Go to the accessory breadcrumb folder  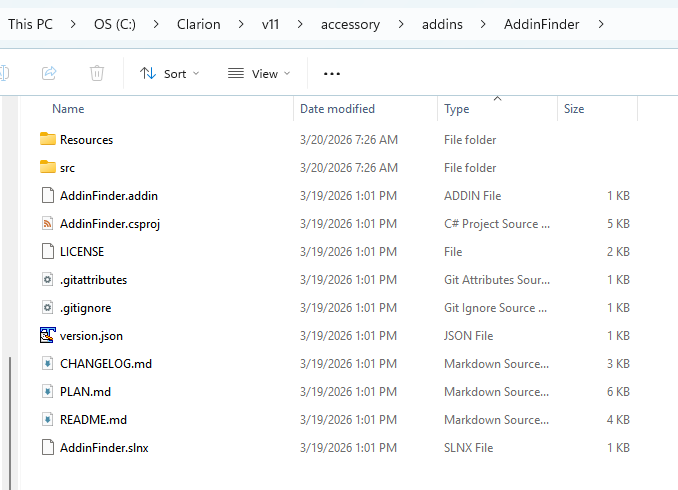350,24
